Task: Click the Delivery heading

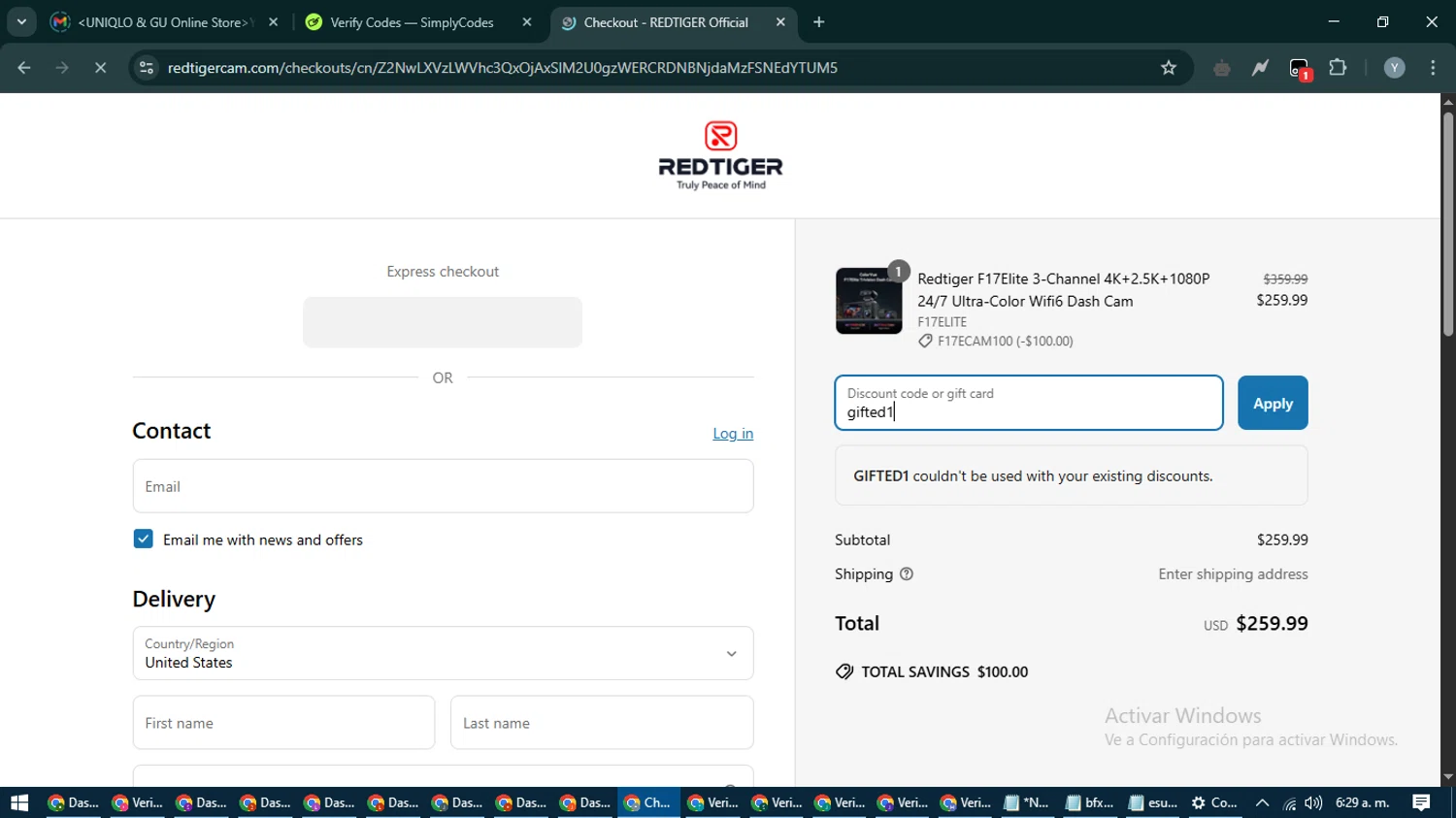Action: 174,600
